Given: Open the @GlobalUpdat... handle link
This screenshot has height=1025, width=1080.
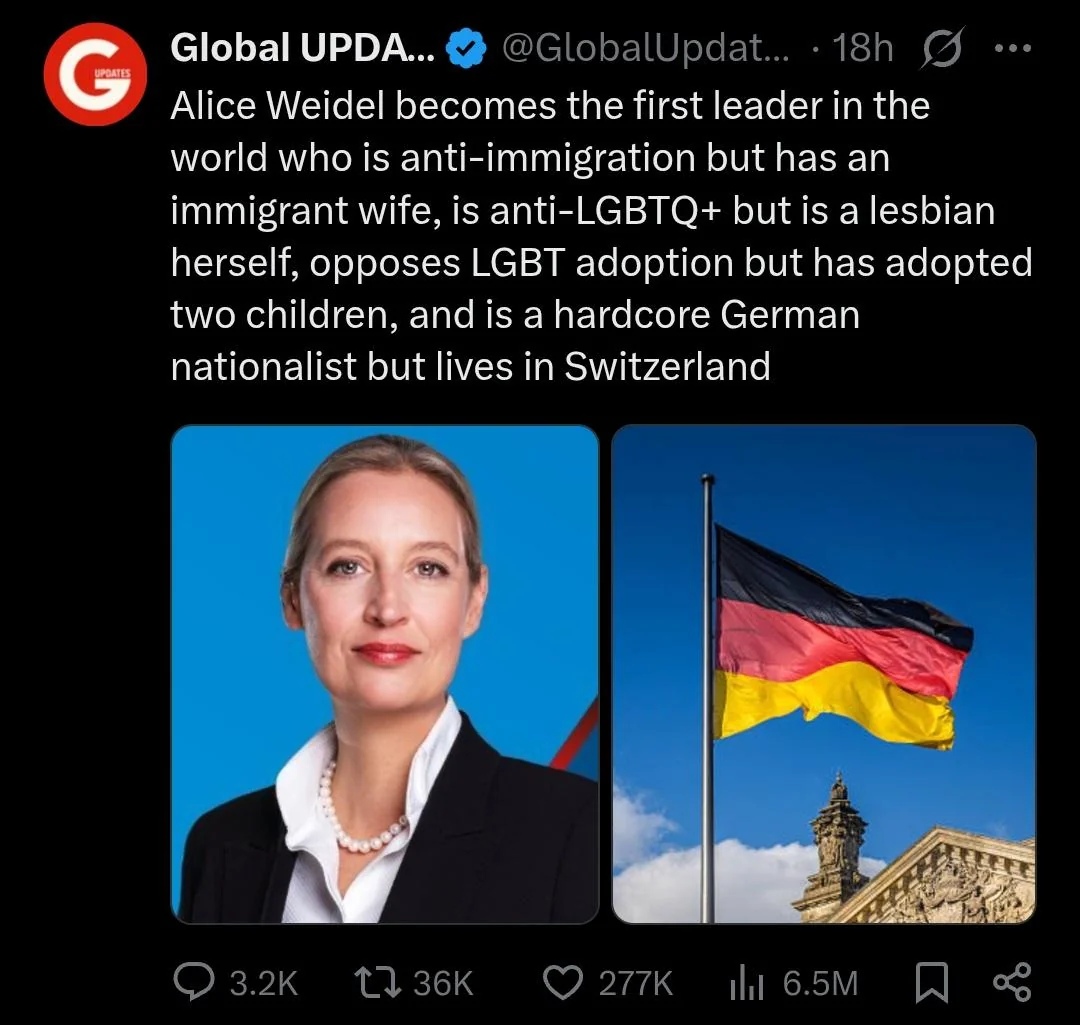Looking at the screenshot, I should 645,48.
